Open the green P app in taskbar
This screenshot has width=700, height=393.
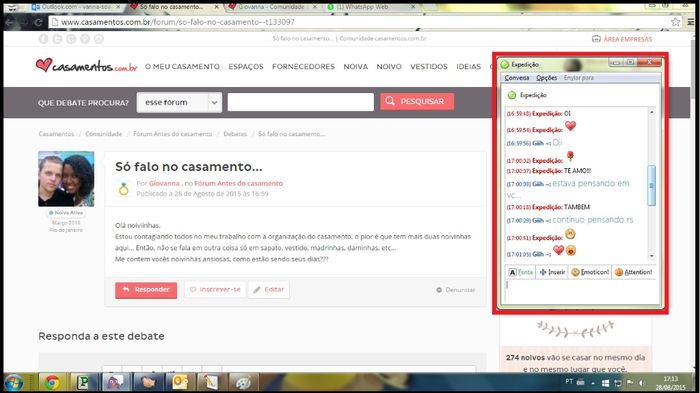click(83, 383)
